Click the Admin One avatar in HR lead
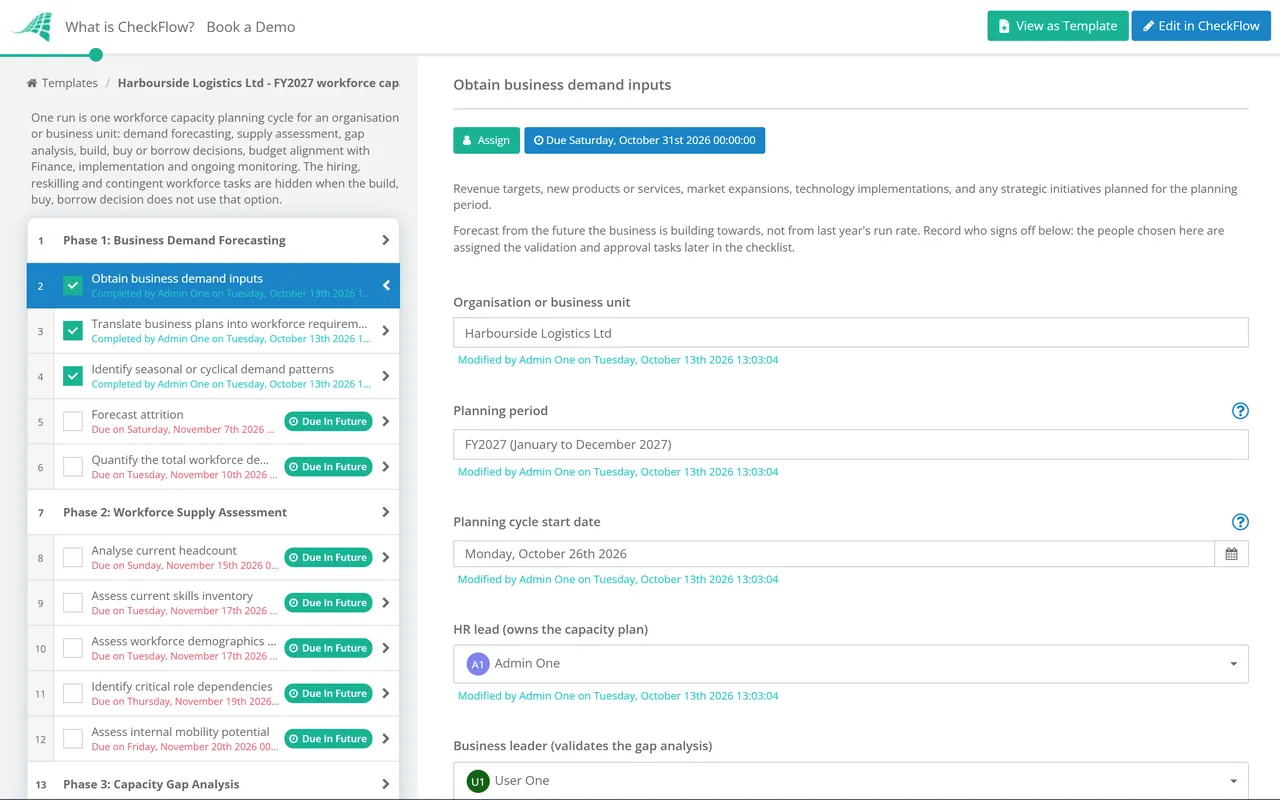1280x800 pixels. click(x=478, y=664)
